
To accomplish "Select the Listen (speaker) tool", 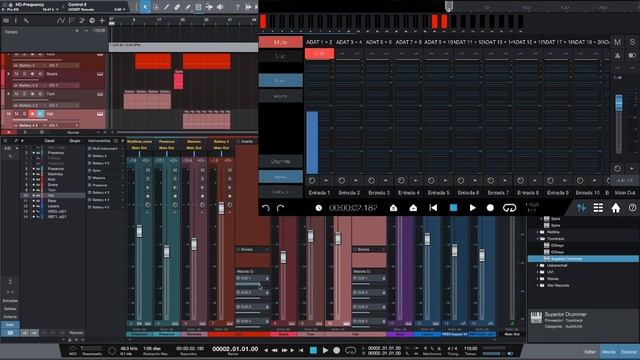I will (220, 7).
